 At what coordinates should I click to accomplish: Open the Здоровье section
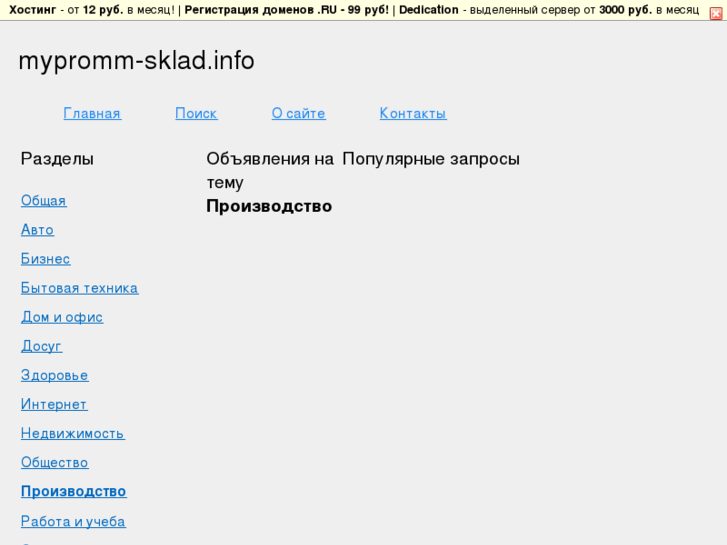pos(54,375)
